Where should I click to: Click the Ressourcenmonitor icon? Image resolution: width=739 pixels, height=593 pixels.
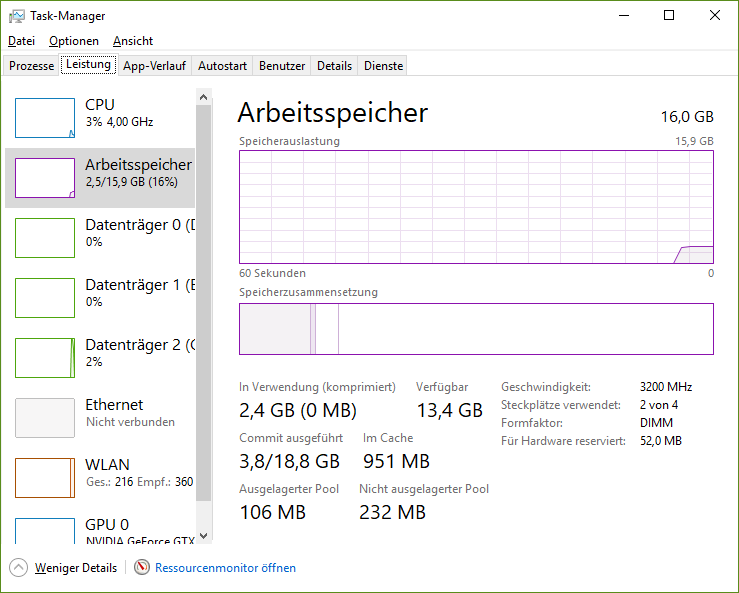[141, 568]
